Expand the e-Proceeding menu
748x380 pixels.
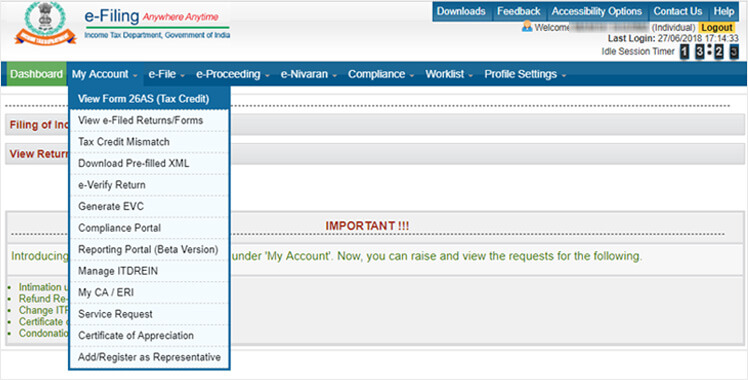click(232, 74)
